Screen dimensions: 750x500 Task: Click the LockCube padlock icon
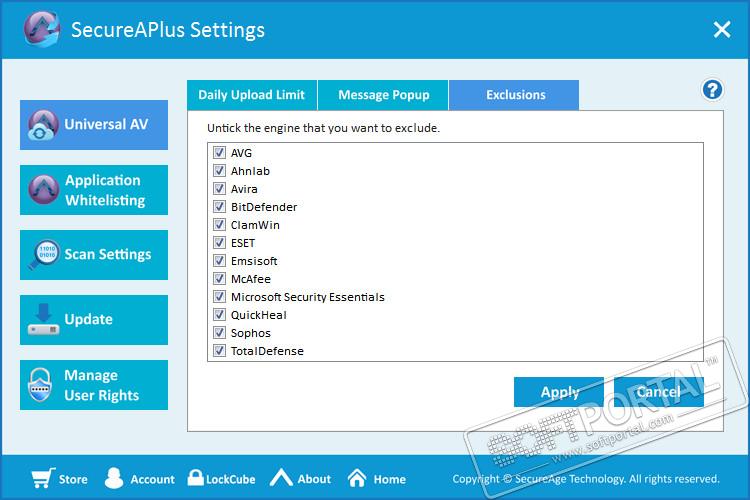pyautogui.click(x=195, y=477)
